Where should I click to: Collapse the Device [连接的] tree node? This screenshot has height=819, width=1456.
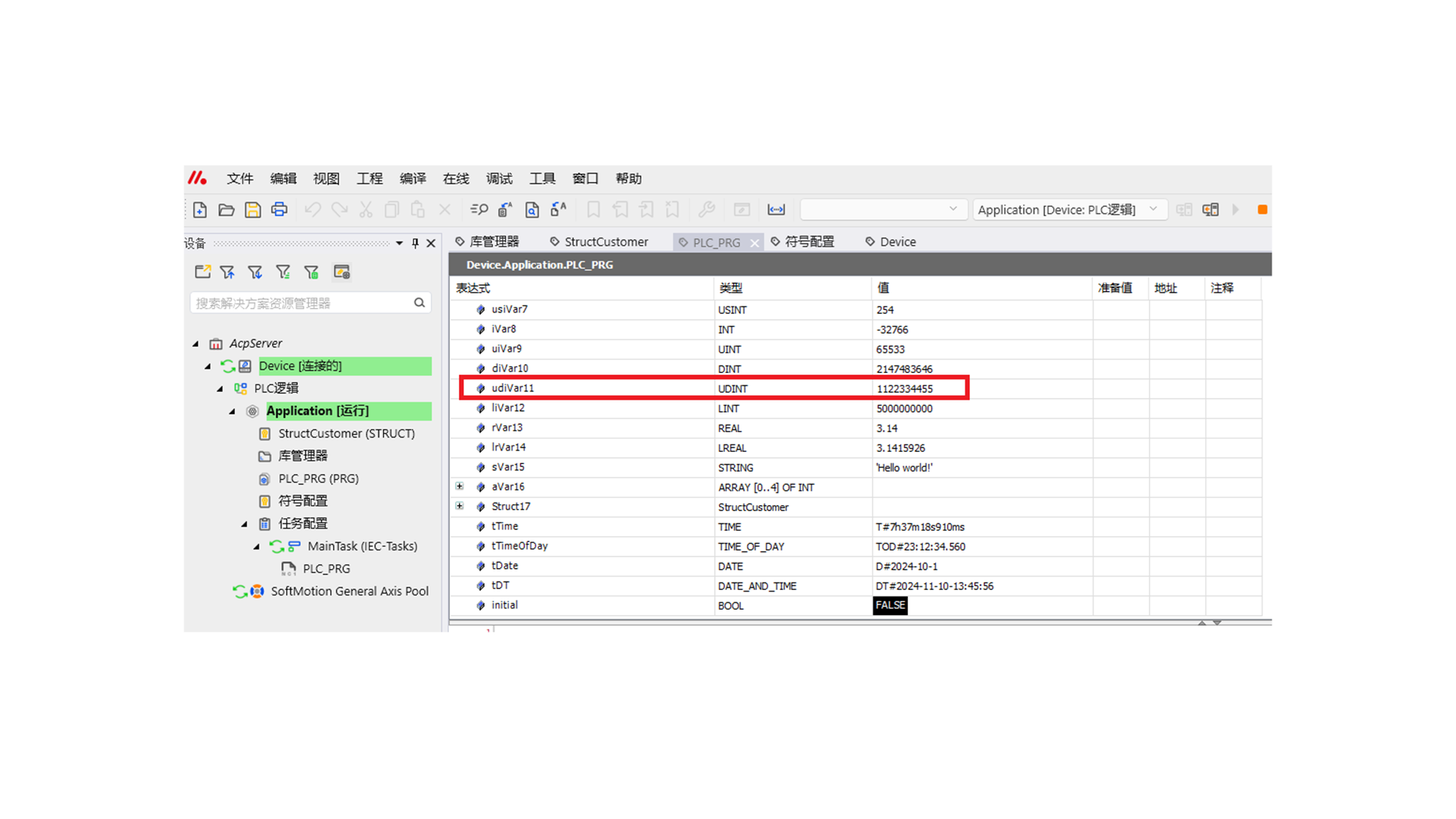click(208, 366)
